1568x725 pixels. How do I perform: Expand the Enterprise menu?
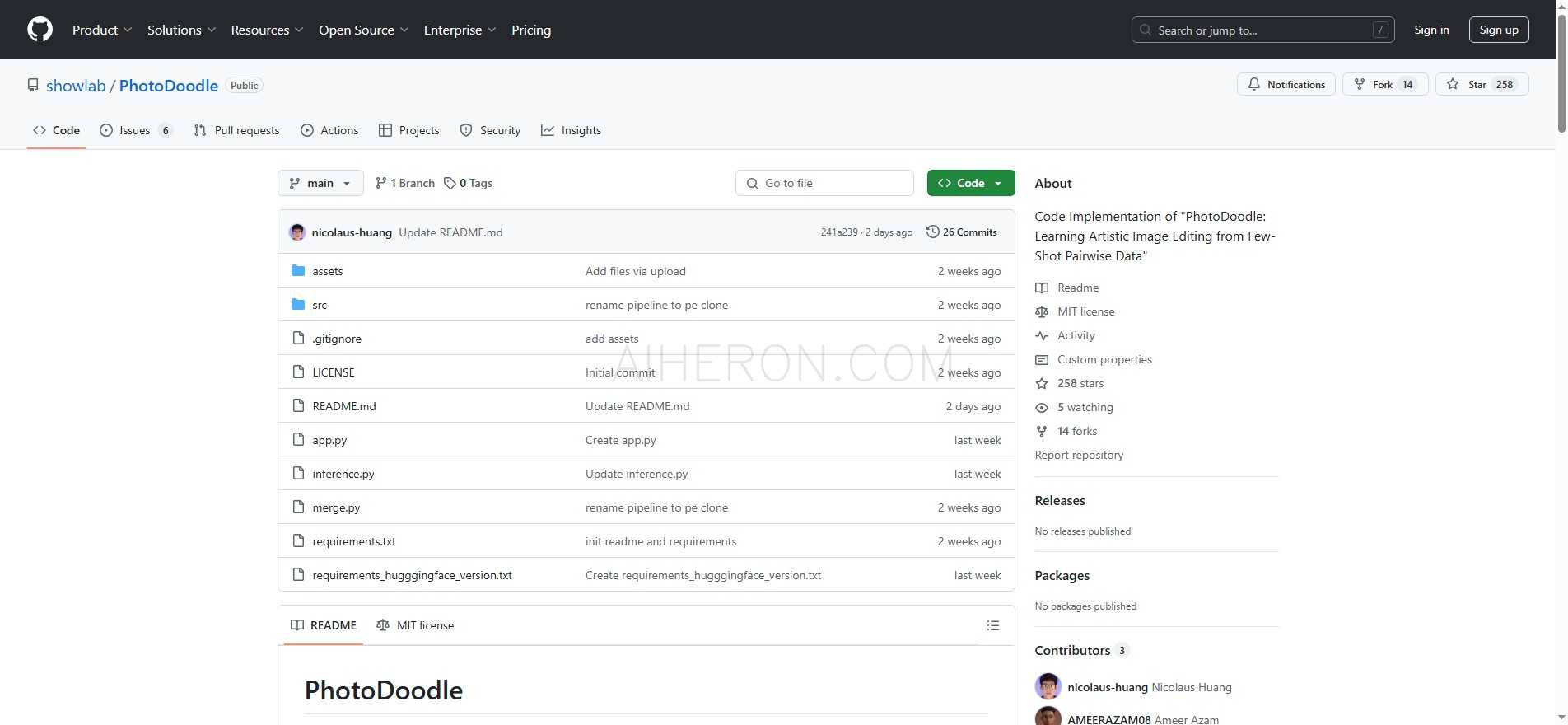(460, 30)
